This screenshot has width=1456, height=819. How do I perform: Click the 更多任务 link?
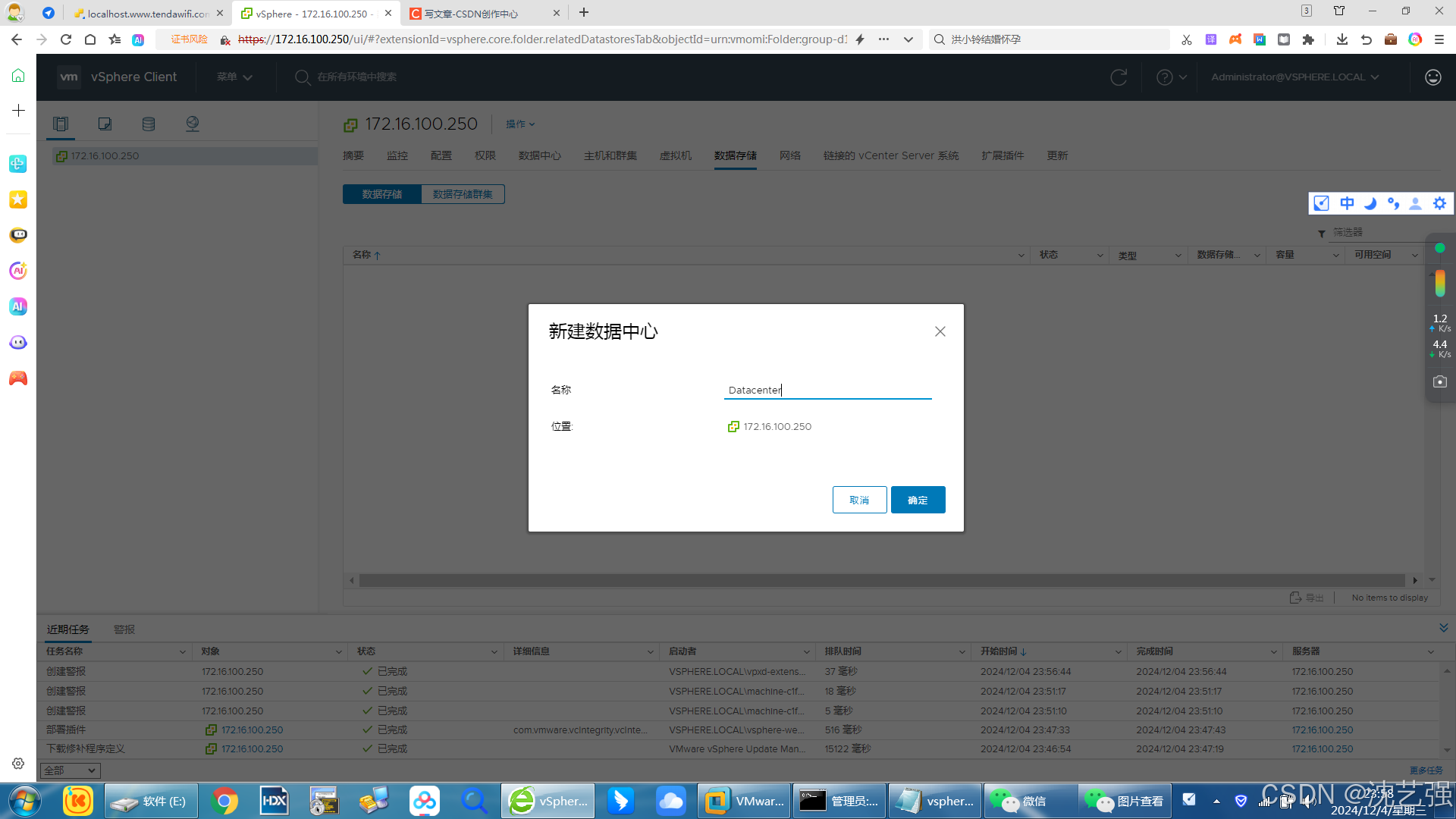tap(1426, 770)
